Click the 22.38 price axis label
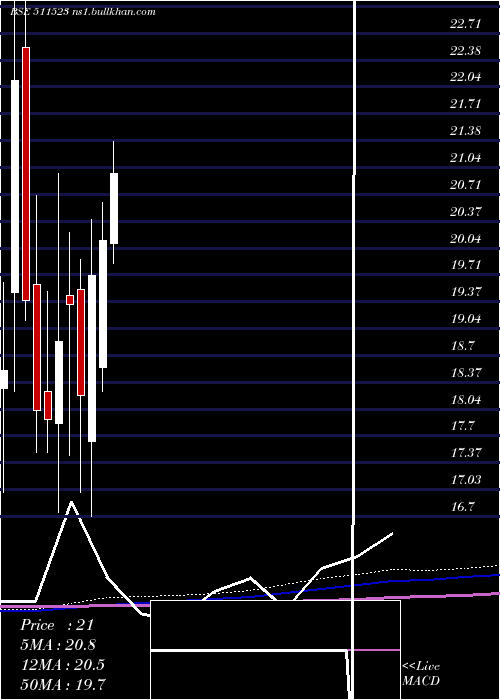Screen dimensions: 500x700 [466, 50]
